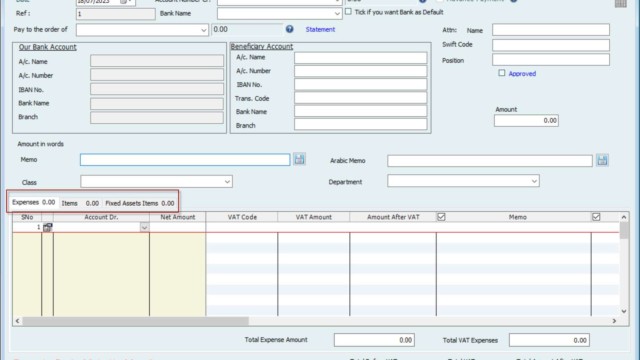Click the 'Amount After VAT' column header
Screen dimensions: 640x360
pos(393,217)
